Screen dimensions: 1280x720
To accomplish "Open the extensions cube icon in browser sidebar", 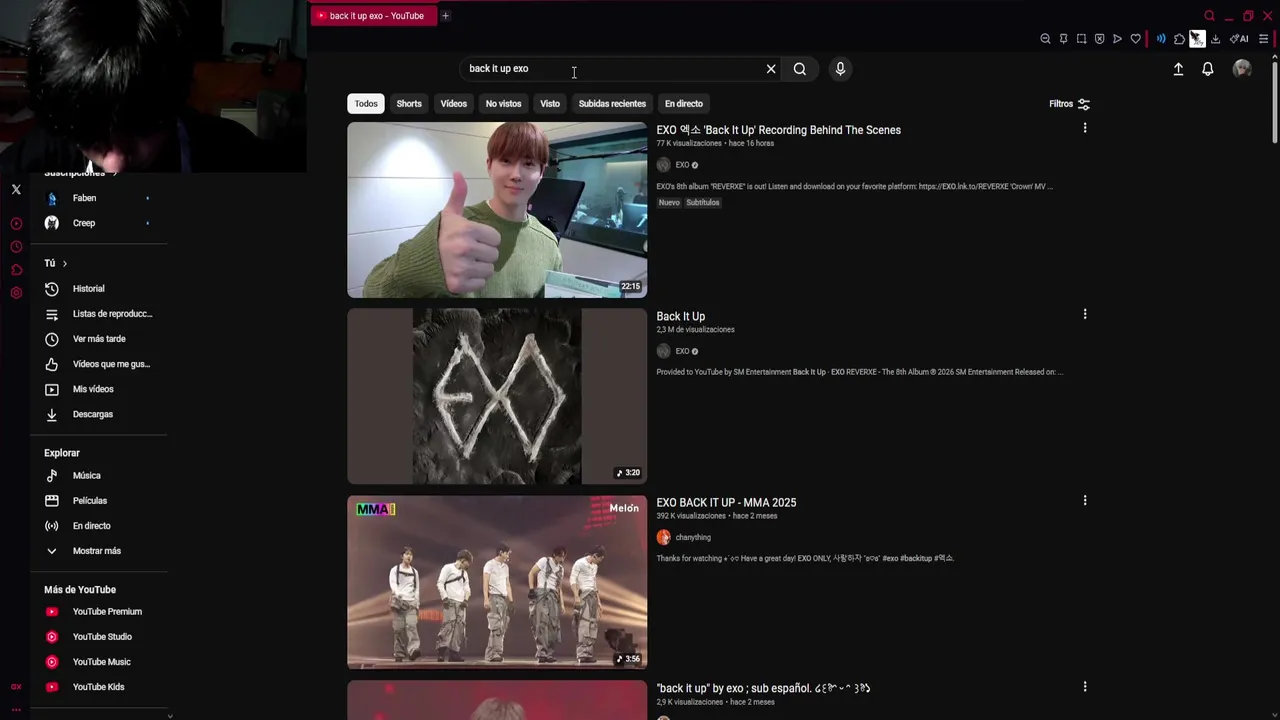I will point(16,270).
